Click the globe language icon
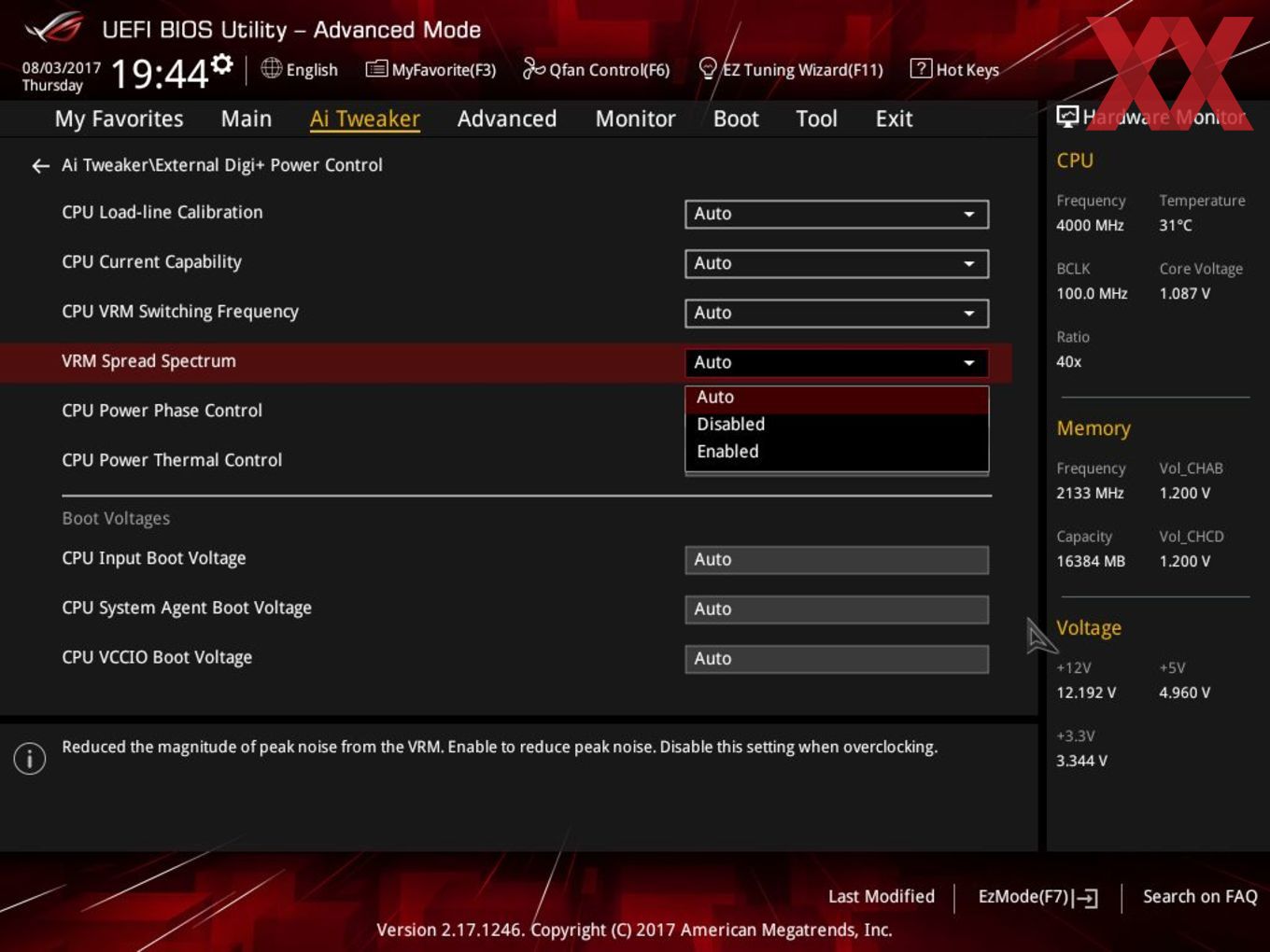The image size is (1270, 952). (271, 68)
